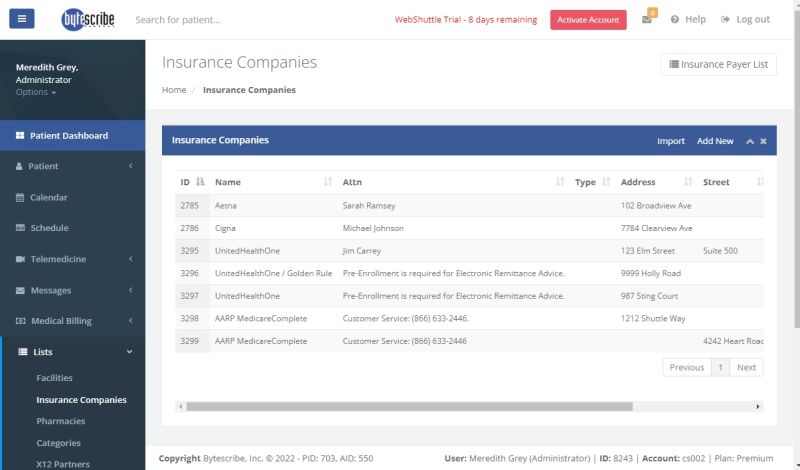Click the horizontal table scrollbar
800x470 pixels.
coord(409,407)
